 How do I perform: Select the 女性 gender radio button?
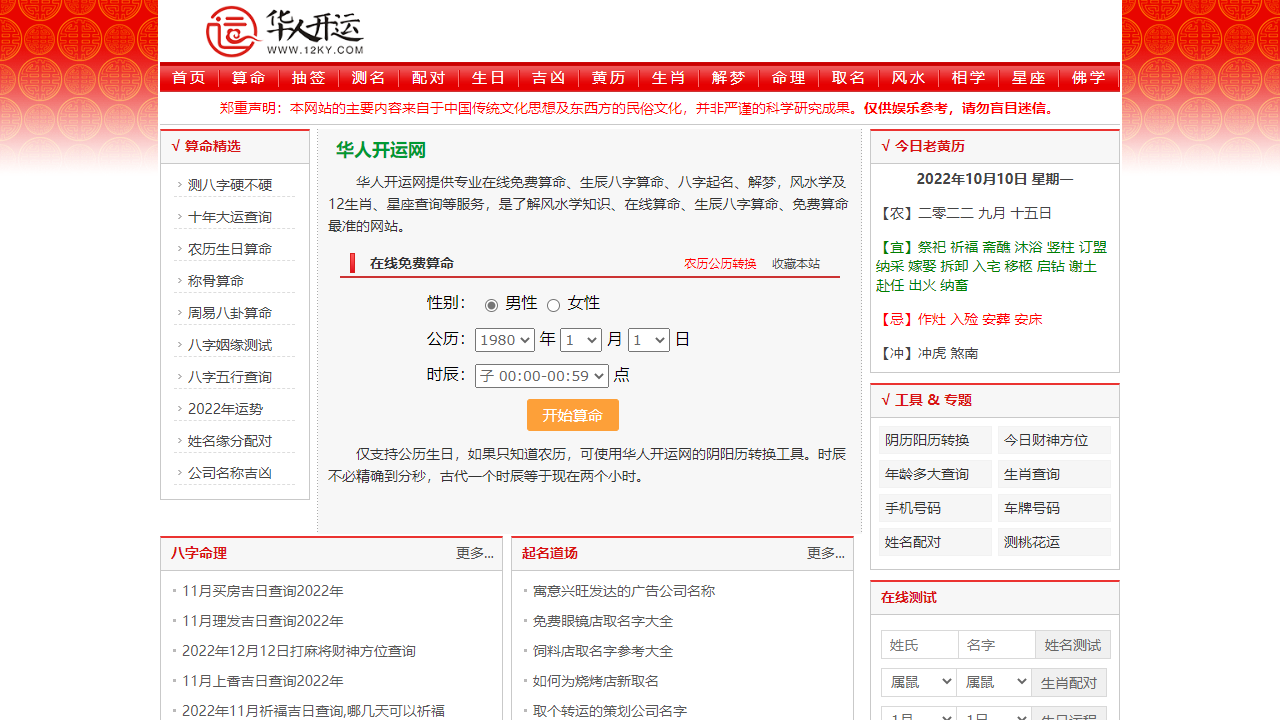[x=553, y=305]
